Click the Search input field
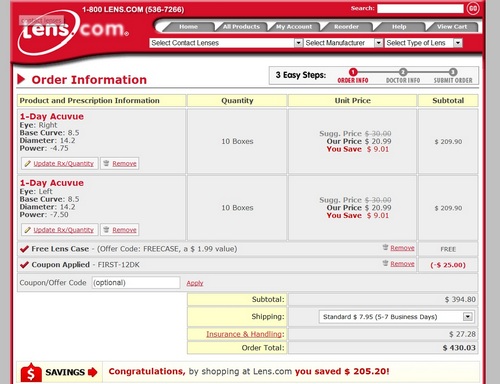This screenshot has width=500, height=384. click(420, 9)
